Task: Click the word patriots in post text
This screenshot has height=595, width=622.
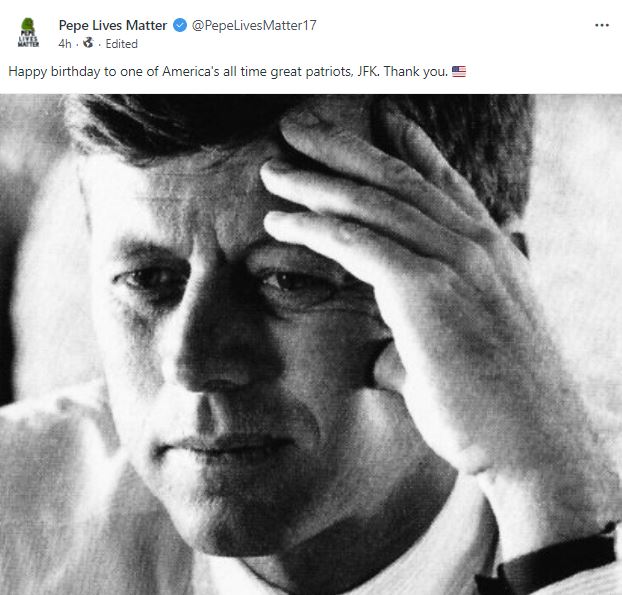Action: tap(325, 72)
